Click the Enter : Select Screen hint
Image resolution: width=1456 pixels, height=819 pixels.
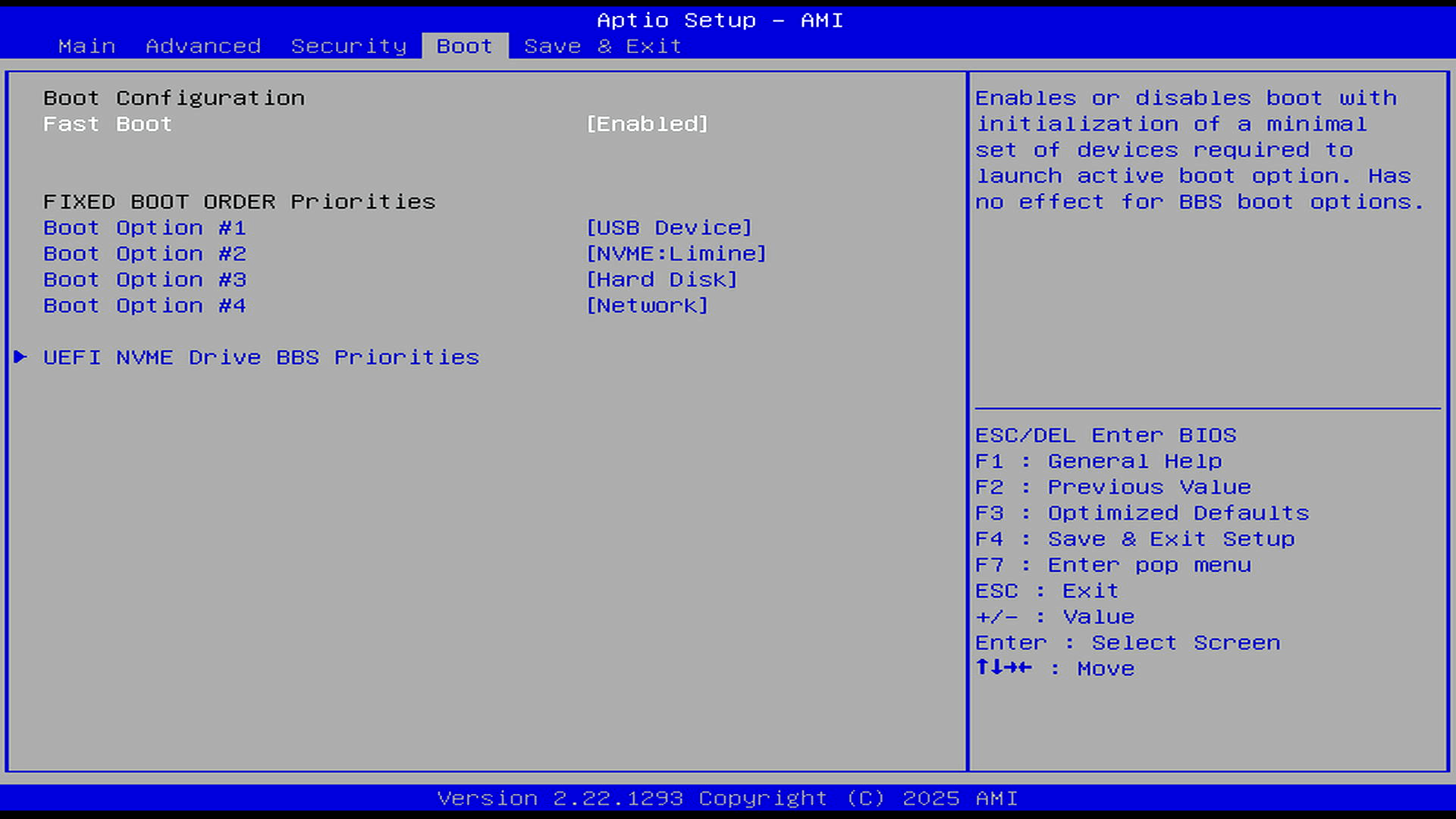pyautogui.click(x=1128, y=643)
